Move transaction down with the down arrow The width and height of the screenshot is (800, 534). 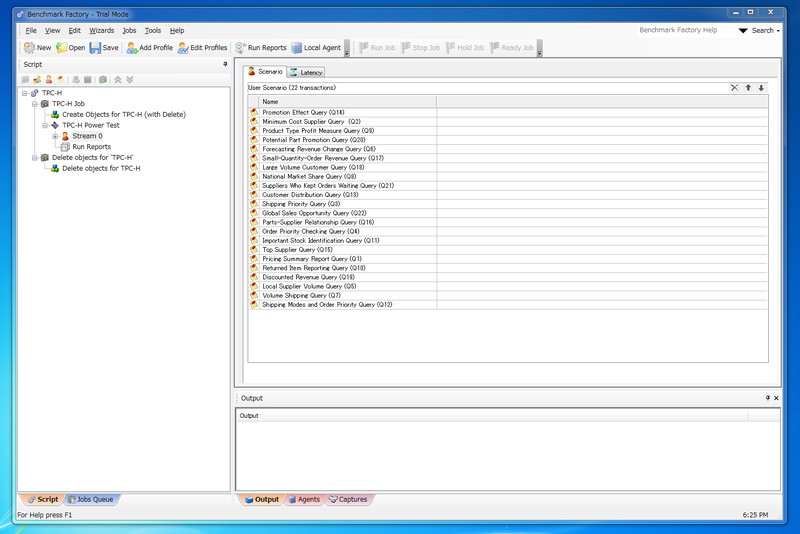point(761,88)
